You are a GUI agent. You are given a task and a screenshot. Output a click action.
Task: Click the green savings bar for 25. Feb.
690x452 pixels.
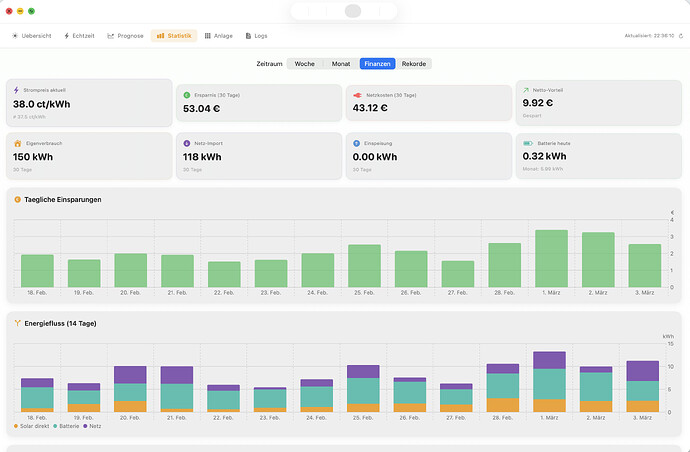coord(364,266)
